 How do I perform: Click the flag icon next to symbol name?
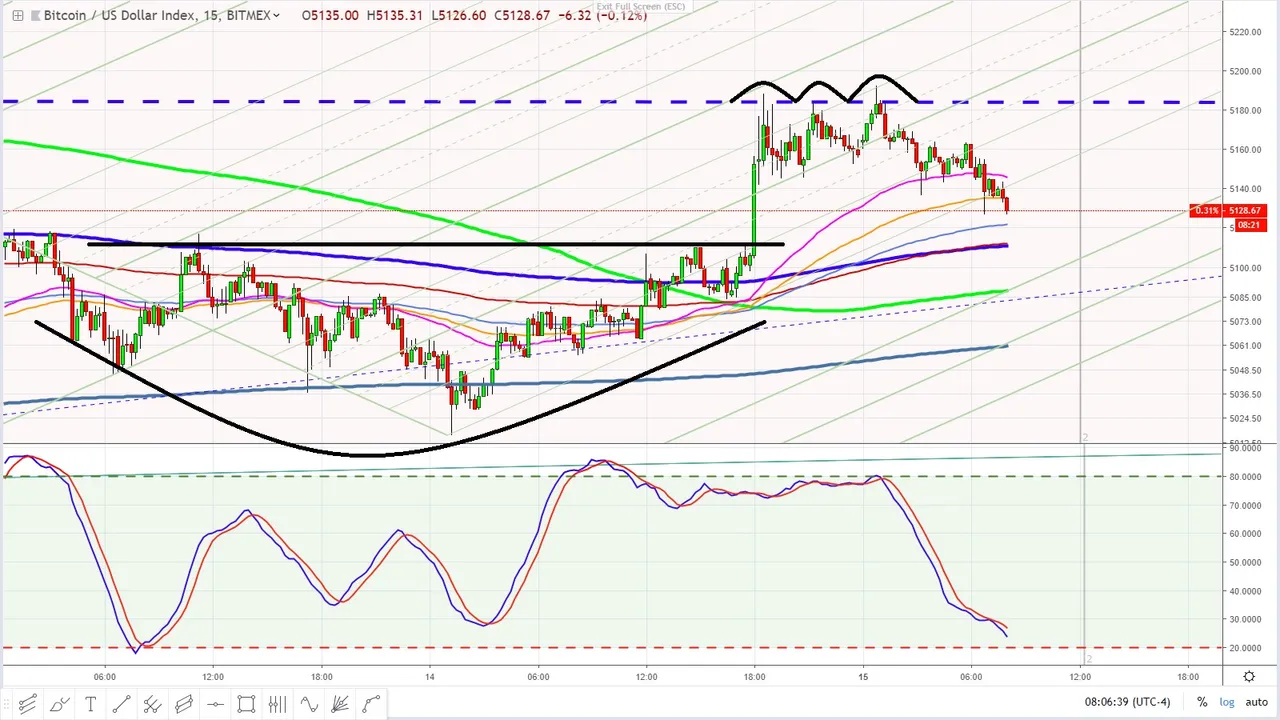[x=36, y=15]
